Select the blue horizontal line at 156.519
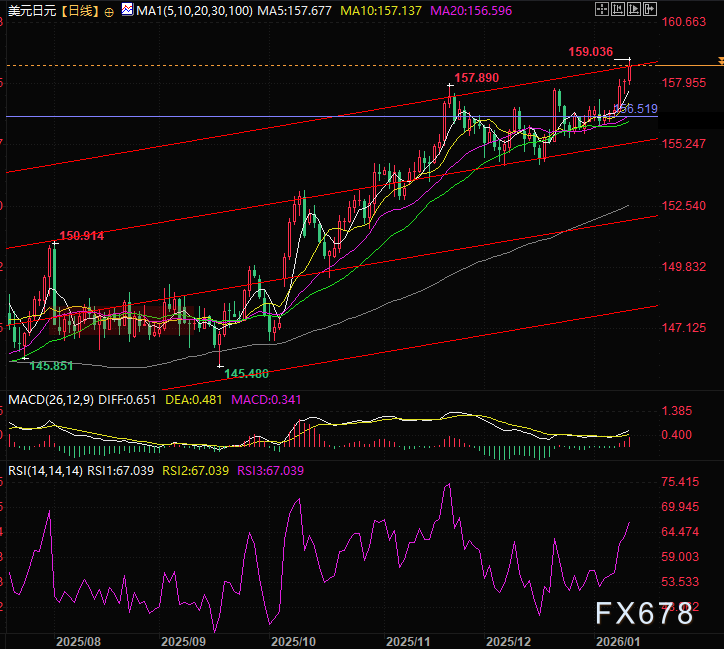The width and height of the screenshot is (724, 649). click(300, 117)
